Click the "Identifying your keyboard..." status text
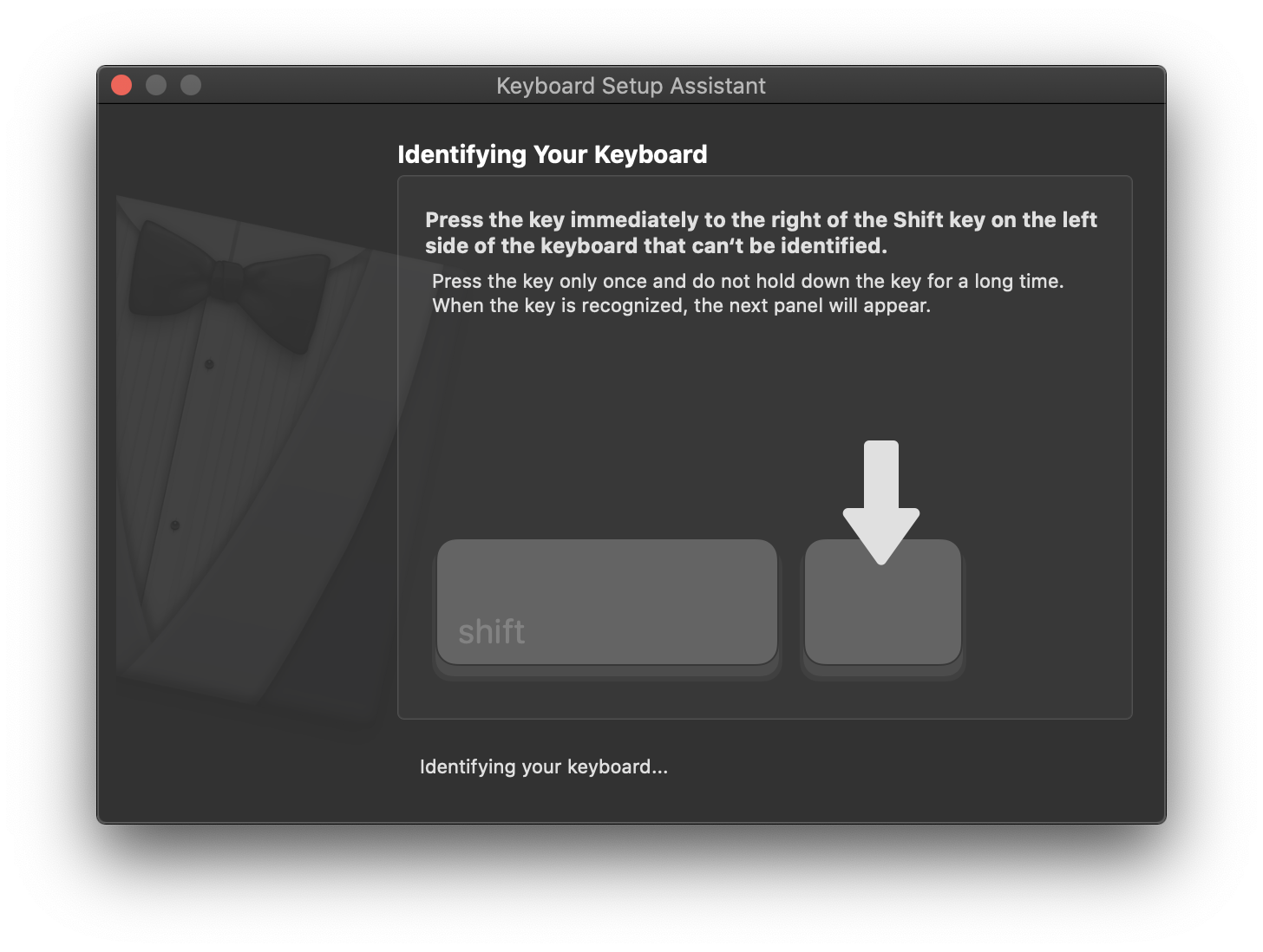This screenshot has height=952, width=1263. point(544,766)
